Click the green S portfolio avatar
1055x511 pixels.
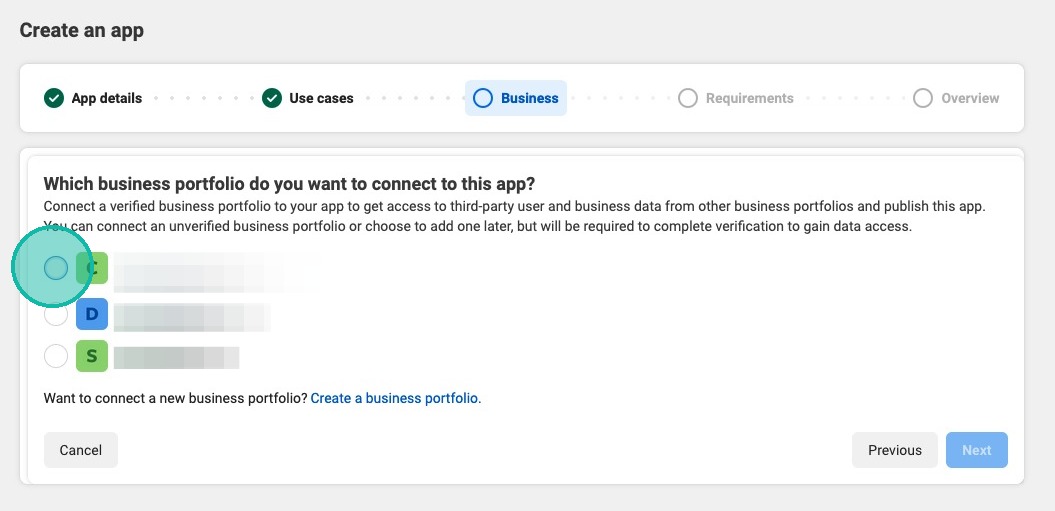[x=92, y=355]
